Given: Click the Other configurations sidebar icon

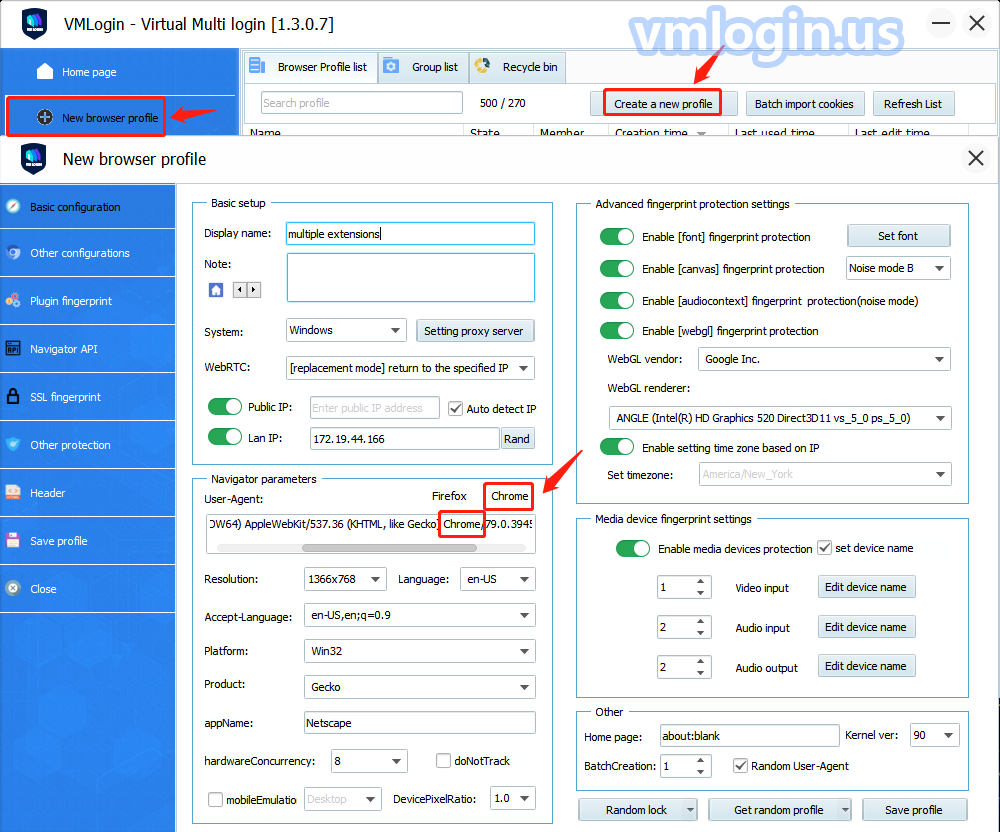Looking at the screenshot, I should click(x=13, y=253).
